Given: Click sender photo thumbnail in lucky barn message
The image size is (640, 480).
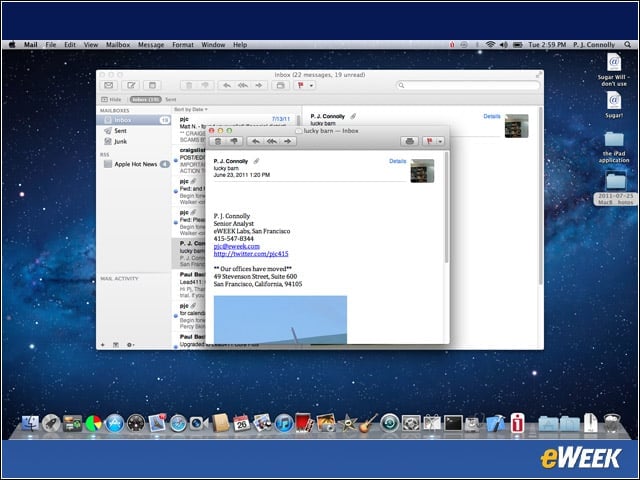Looking at the screenshot, I should [422, 171].
